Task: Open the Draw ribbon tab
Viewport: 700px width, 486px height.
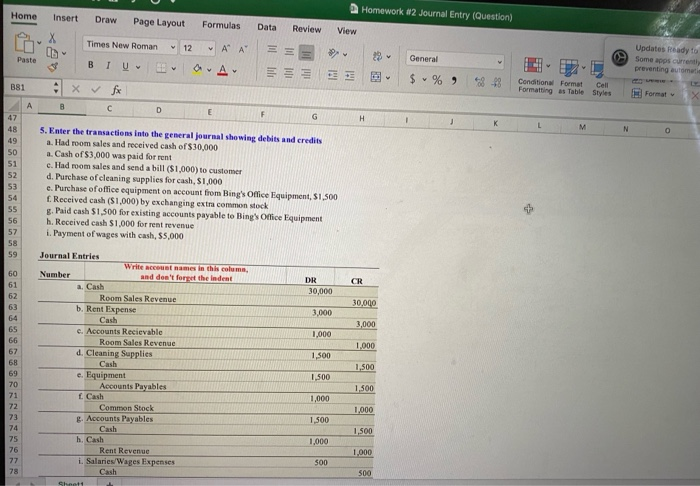Action: [106, 20]
